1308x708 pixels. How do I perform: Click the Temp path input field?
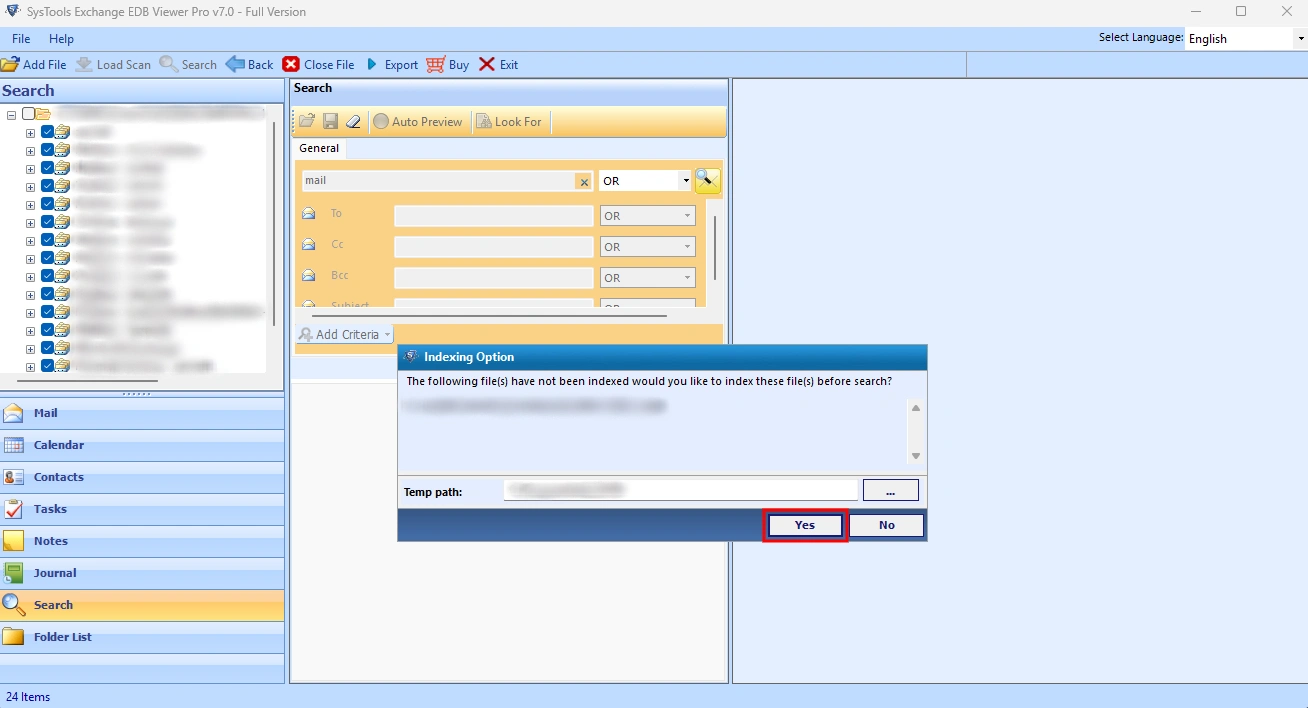coord(681,490)
